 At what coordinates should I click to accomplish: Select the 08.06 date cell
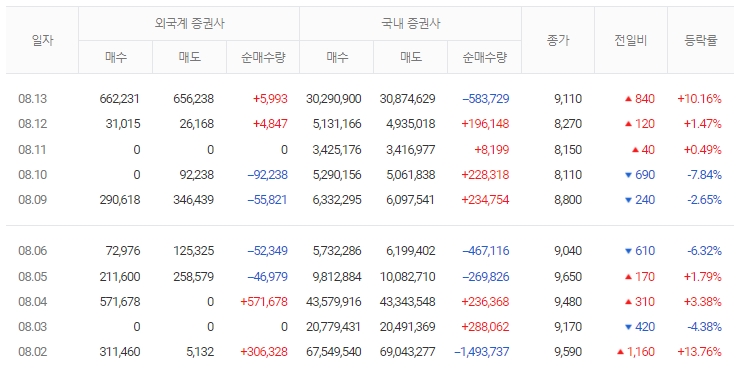click(x=32, y=251)
